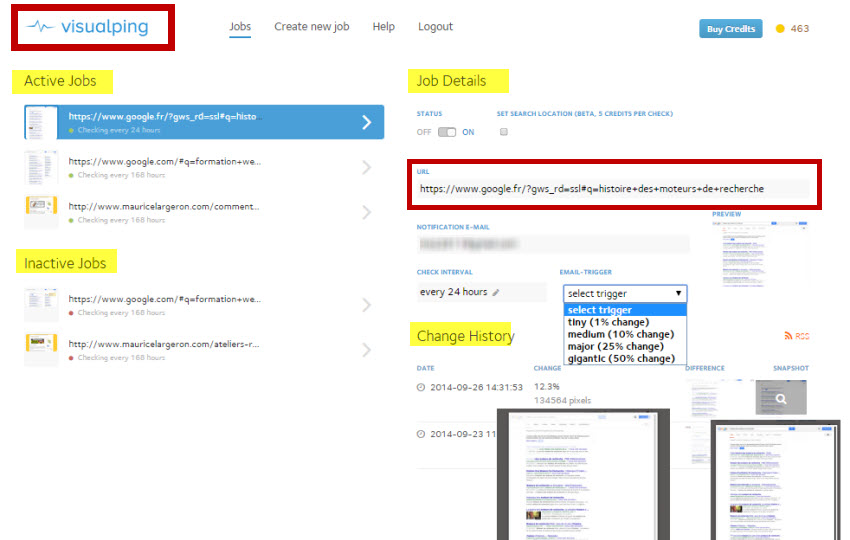The width and height of the screenshot is (850, 540).
Task: Choose gigantic (50% change) trigger option
Action: [625, 358]
